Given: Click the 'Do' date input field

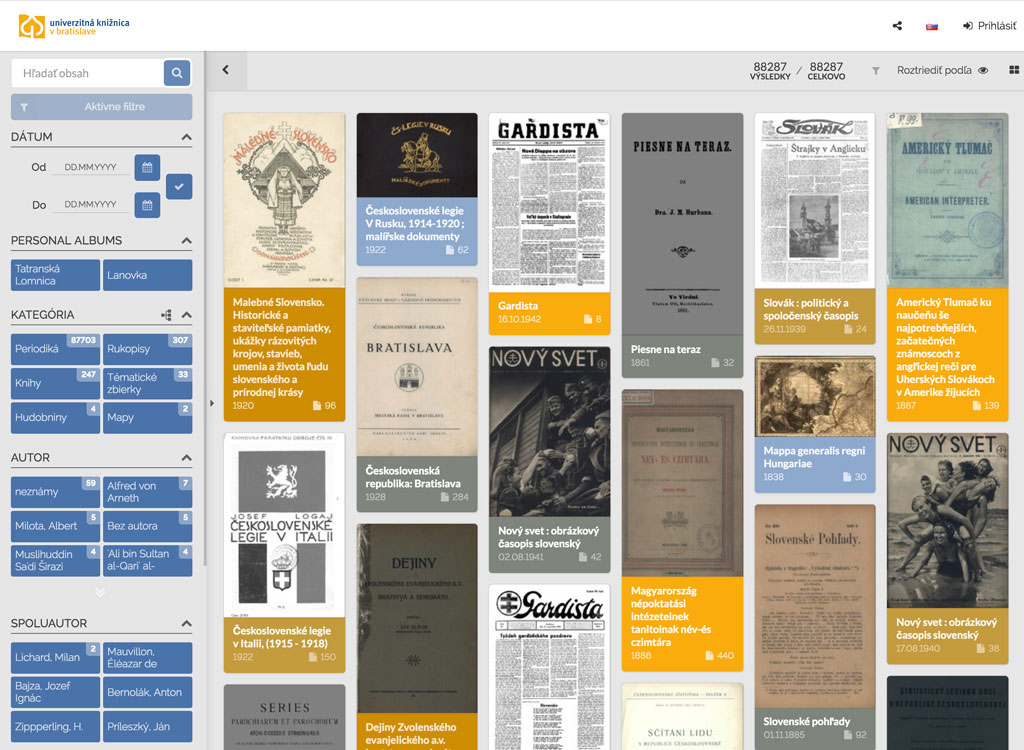Looking at the screenshot, I should click(x=90, y=204).
